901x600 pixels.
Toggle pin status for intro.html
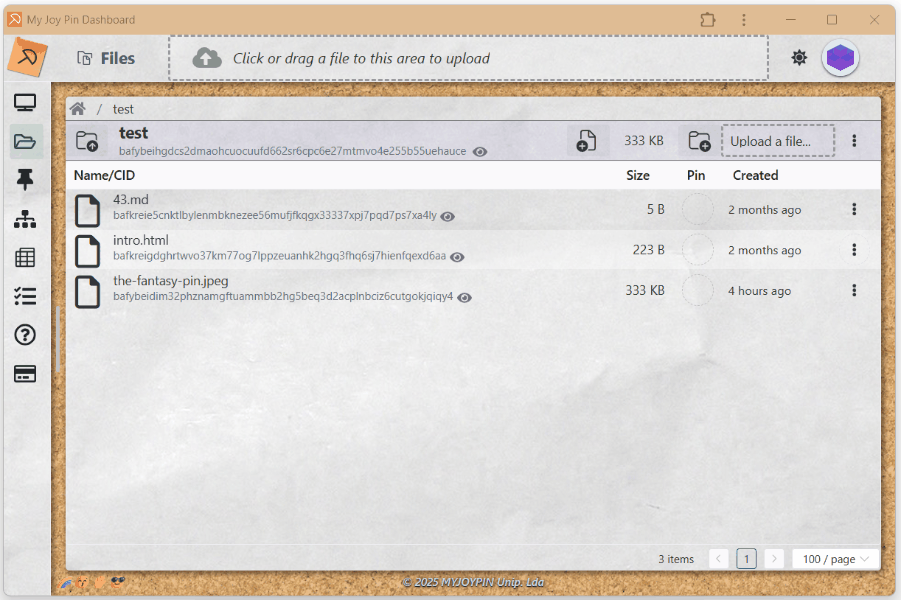697,250
